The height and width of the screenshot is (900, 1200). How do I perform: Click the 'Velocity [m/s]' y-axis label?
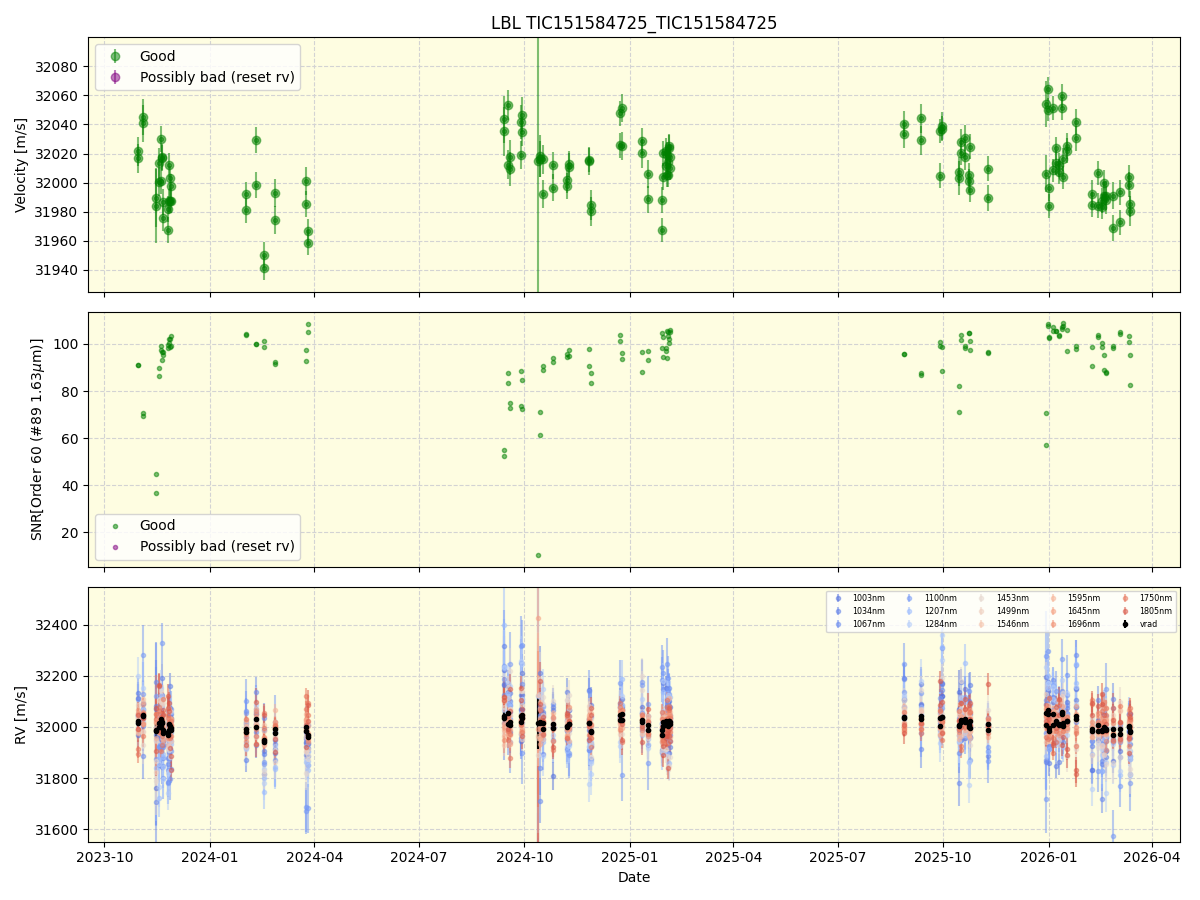tap(21, 165)
